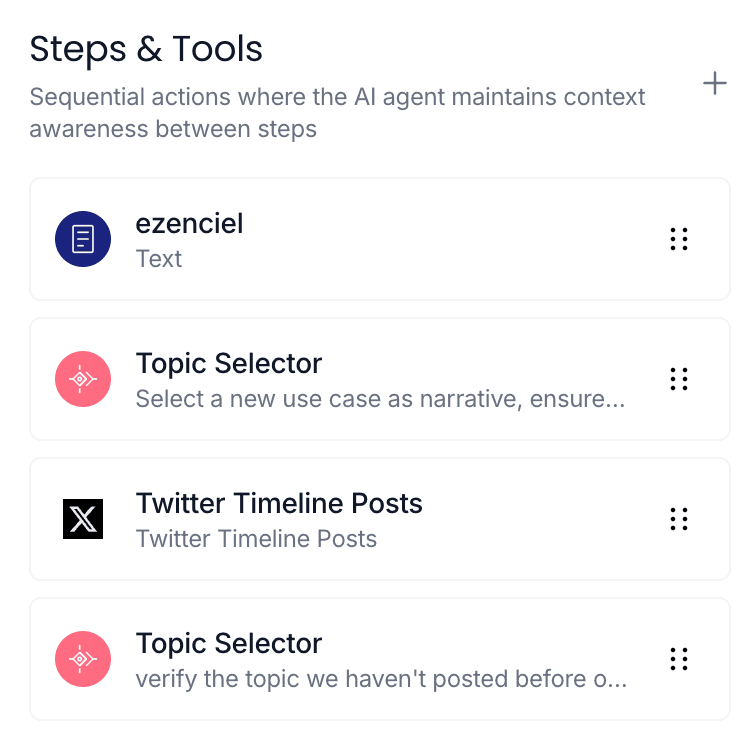Click the drag handle on the 'verify the topic' step
Image resolution: width=756 pixels, height=732 pixels.
(x=679, y=659)
